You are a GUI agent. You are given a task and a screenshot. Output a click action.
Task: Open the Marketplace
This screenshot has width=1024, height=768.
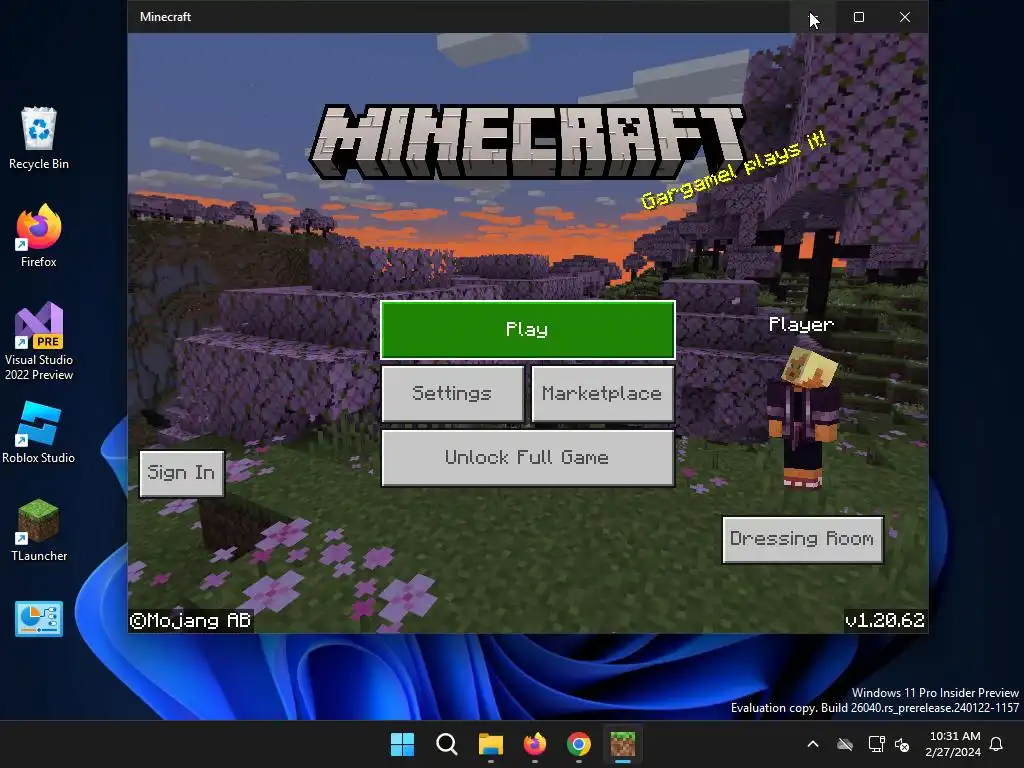click(602, 393)
